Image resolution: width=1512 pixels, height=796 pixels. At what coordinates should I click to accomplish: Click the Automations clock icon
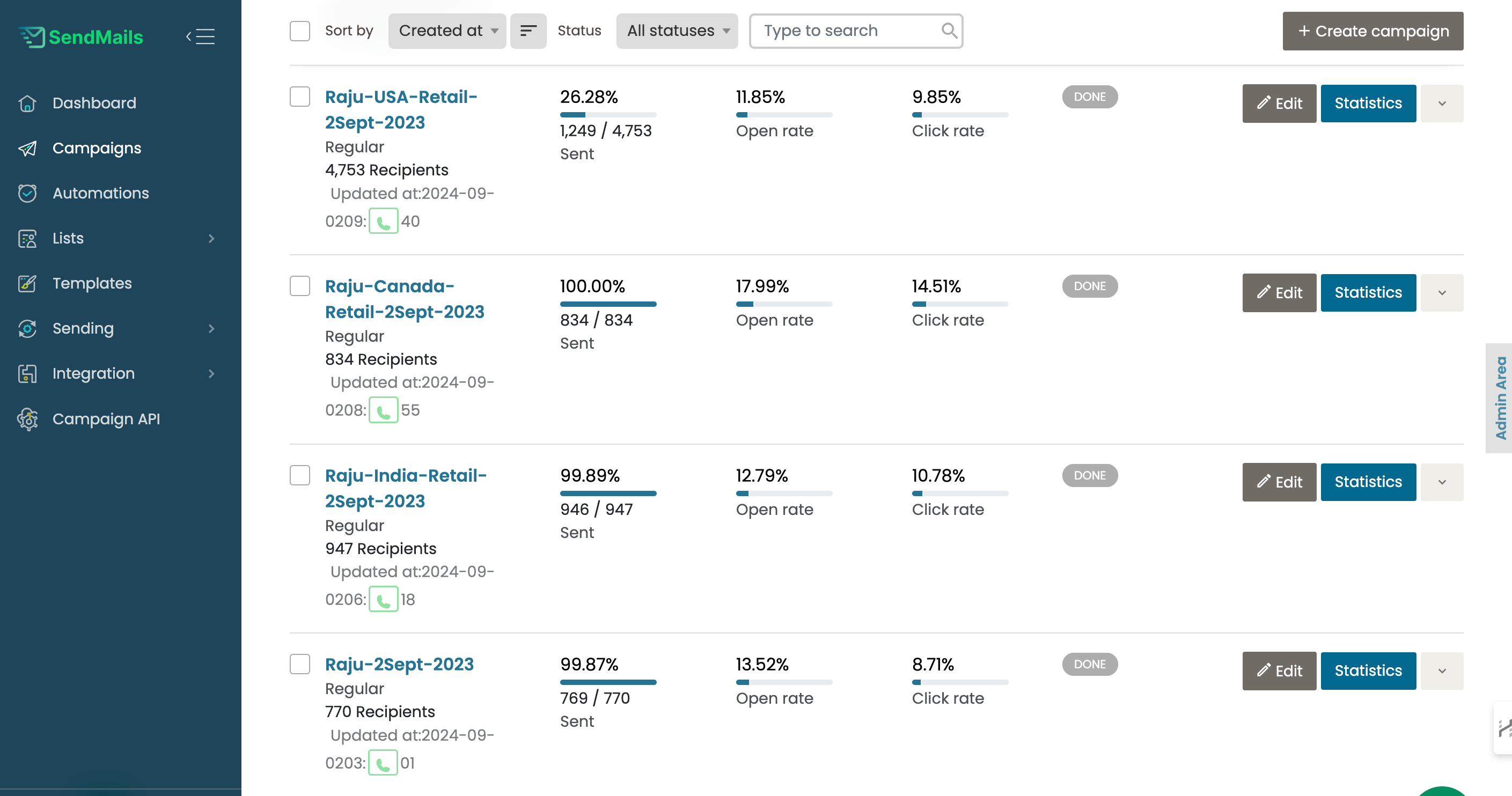tap(27, 193)
